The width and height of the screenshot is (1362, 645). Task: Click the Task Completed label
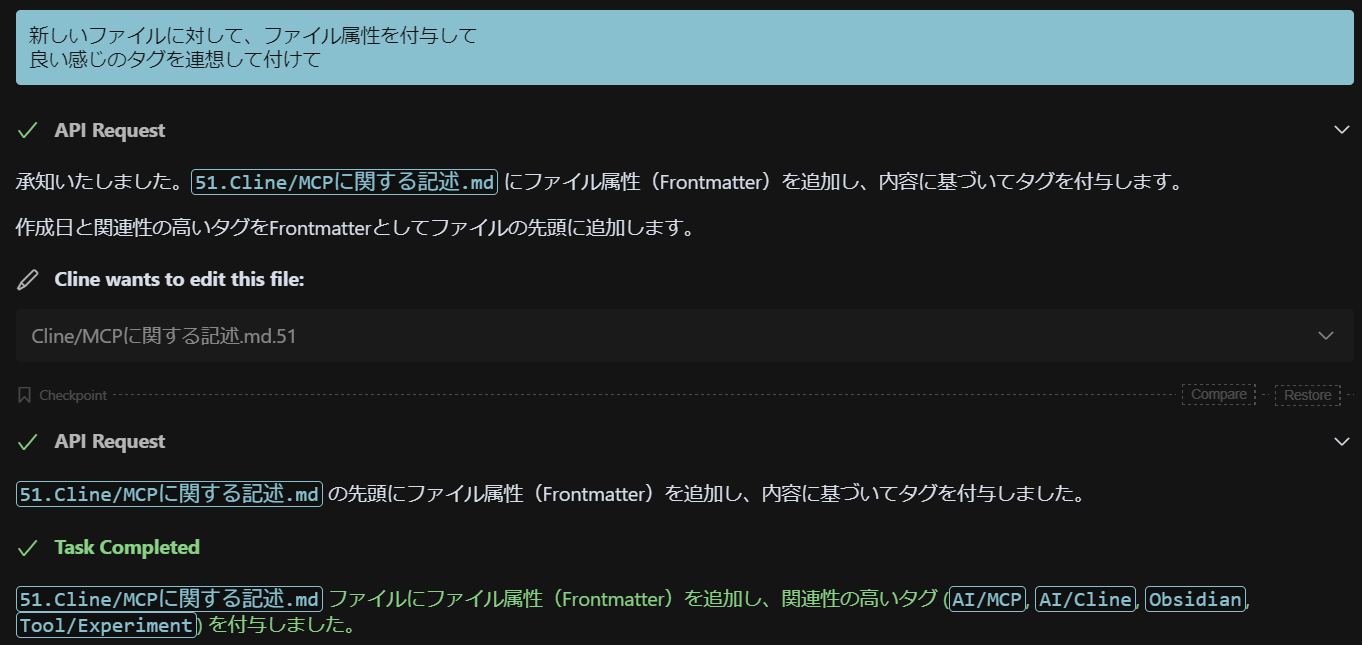pos(127,548)
